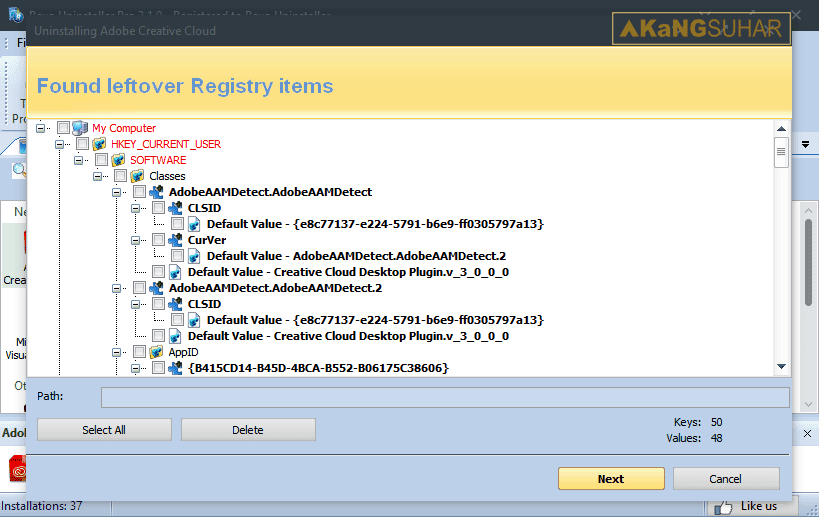The image size is (819, 517).
Task: Click the Select All button
Action: pos(104,430)
